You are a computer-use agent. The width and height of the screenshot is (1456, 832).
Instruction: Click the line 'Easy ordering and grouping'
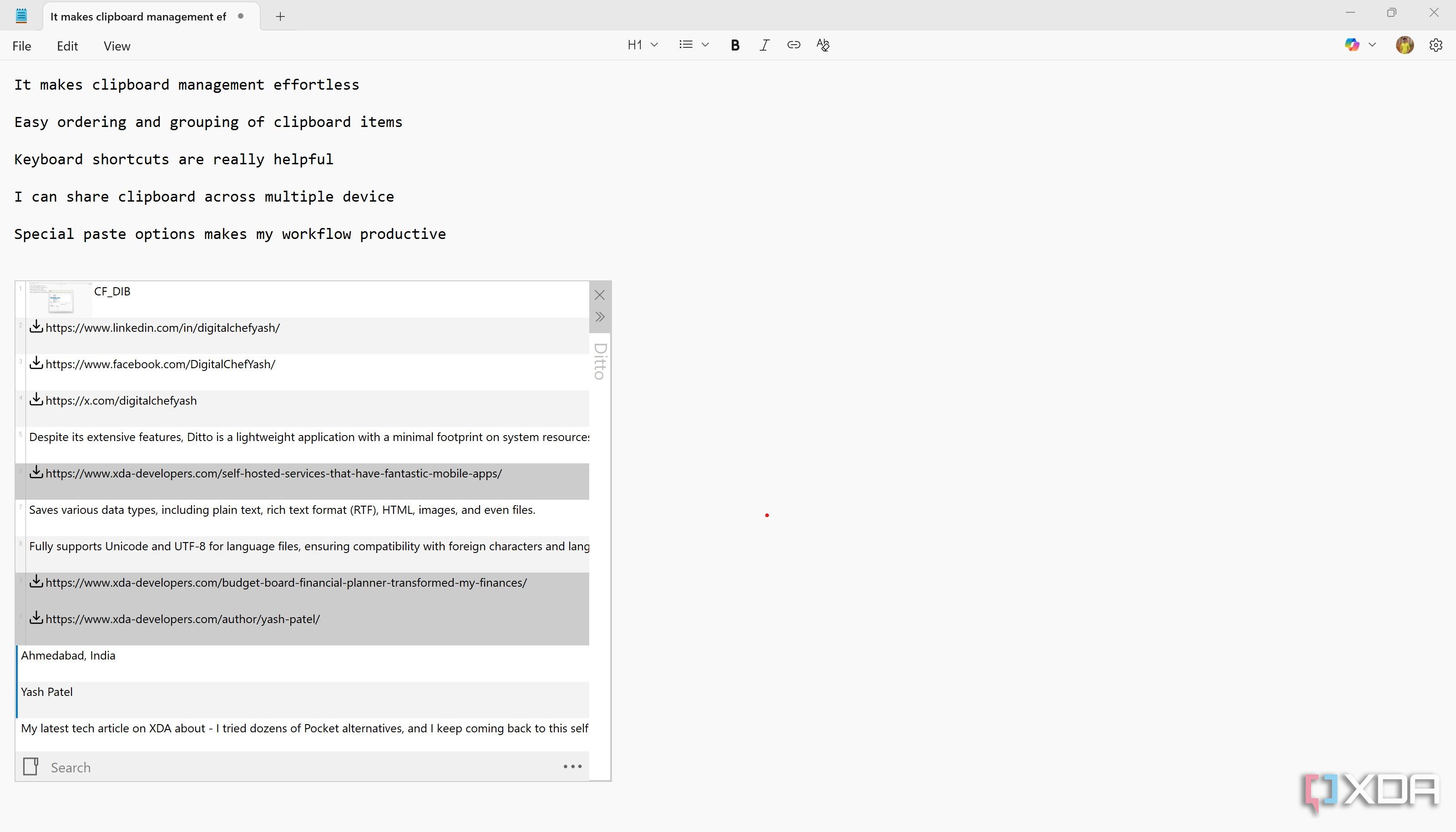208,122
